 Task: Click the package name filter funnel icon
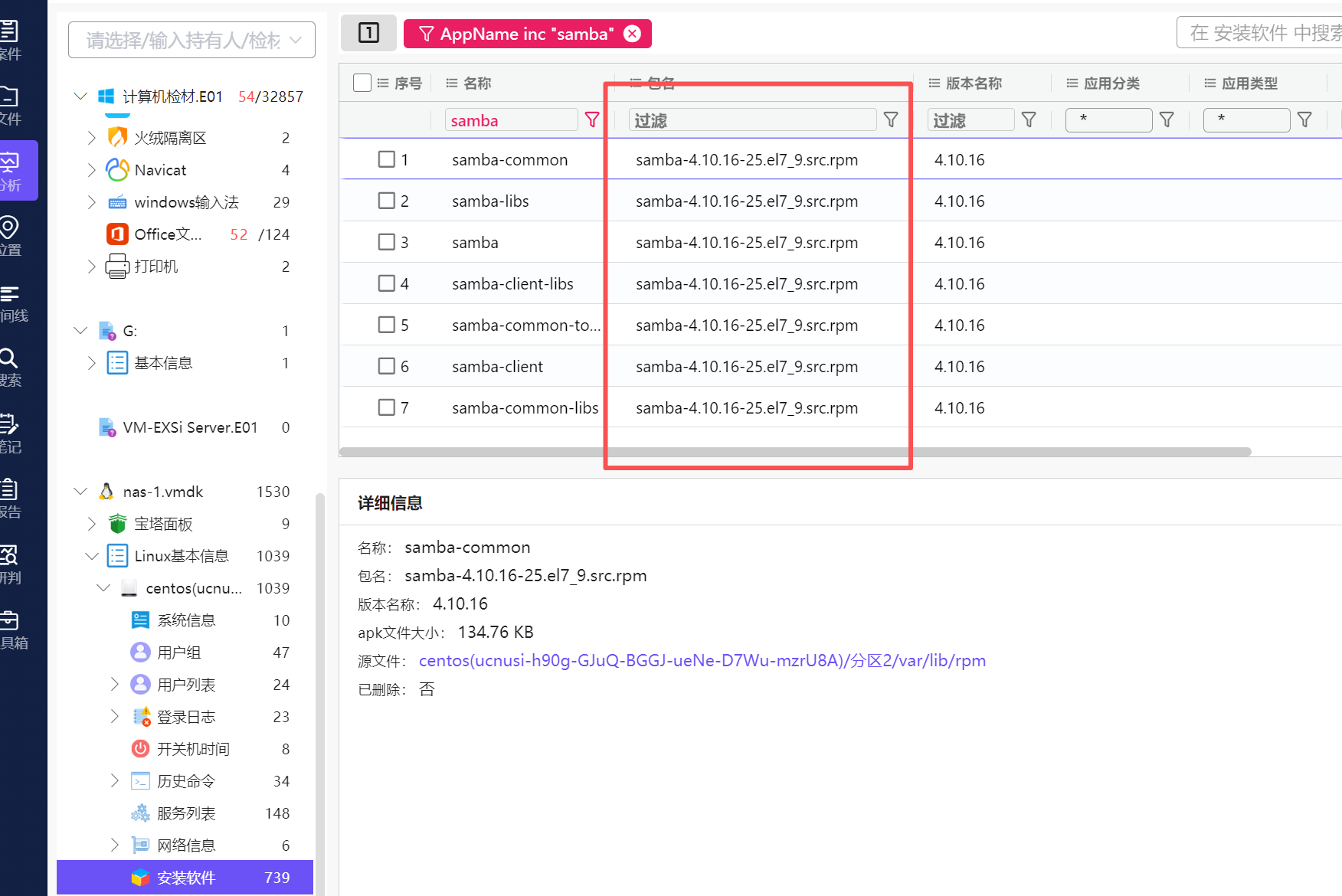pos(891,119)
